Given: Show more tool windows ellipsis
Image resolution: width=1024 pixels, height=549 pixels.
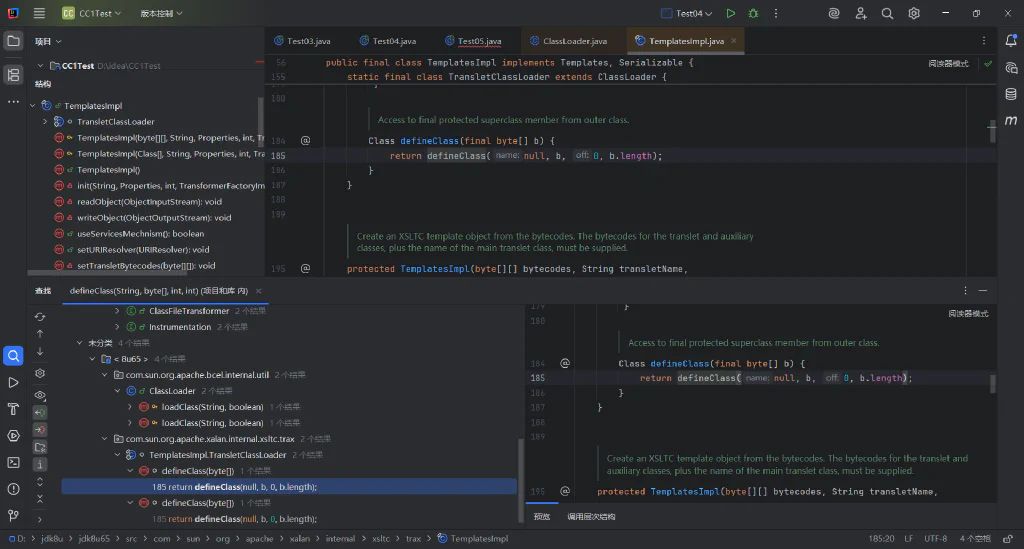Looking at the screenshot, I should coord(13,102).
